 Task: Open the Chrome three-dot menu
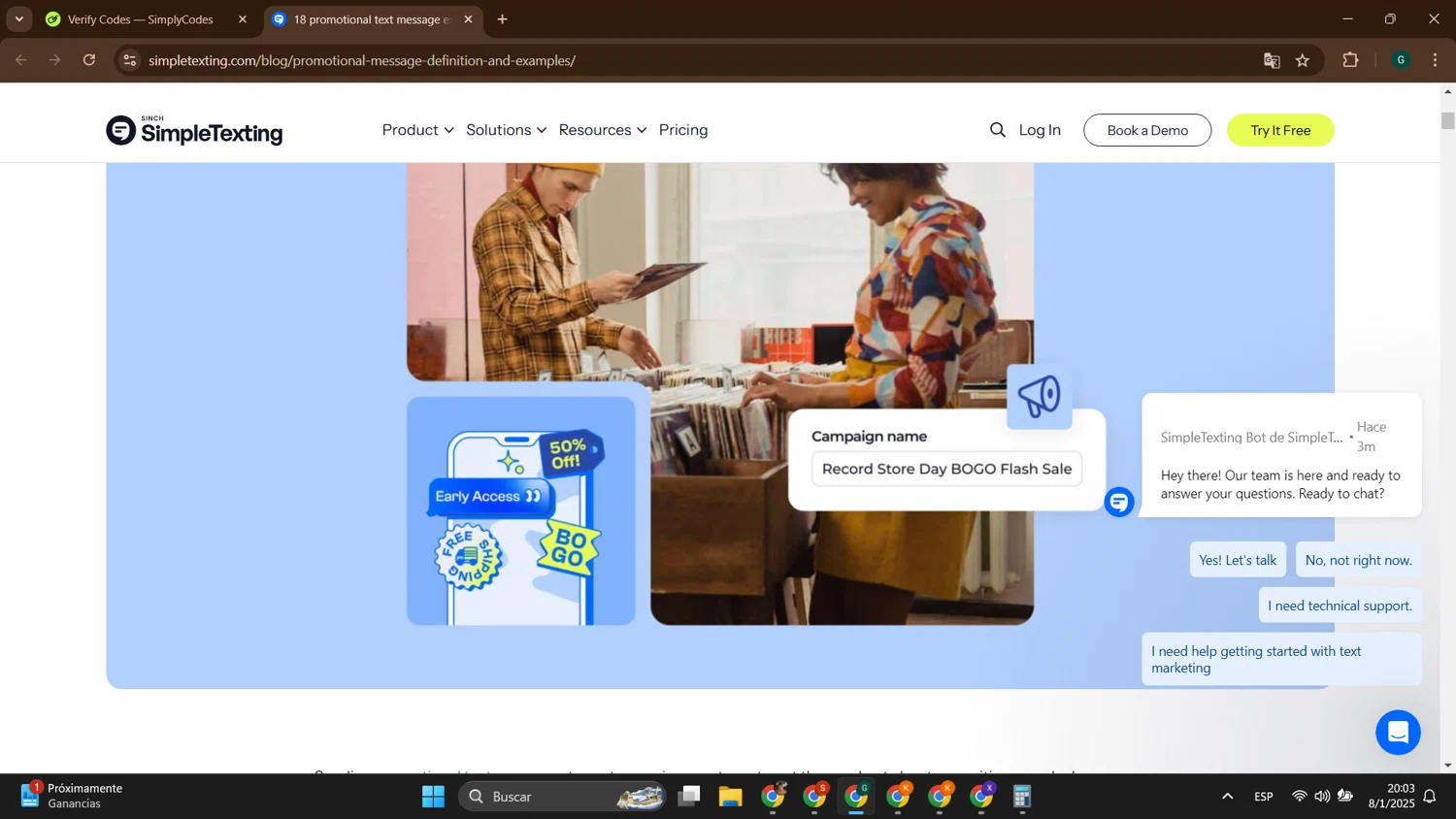pos(1435,60)
